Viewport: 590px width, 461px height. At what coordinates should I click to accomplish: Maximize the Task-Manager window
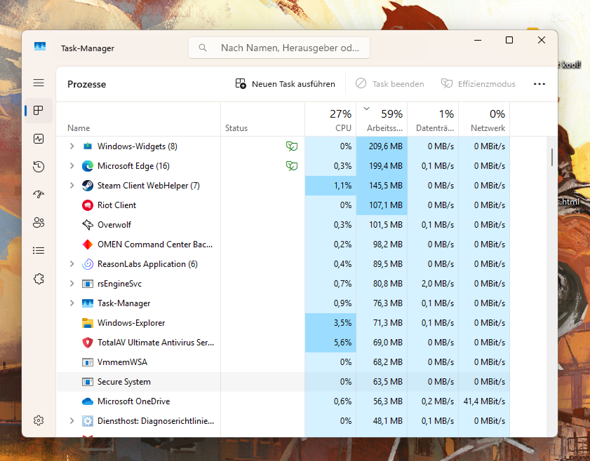509,40
